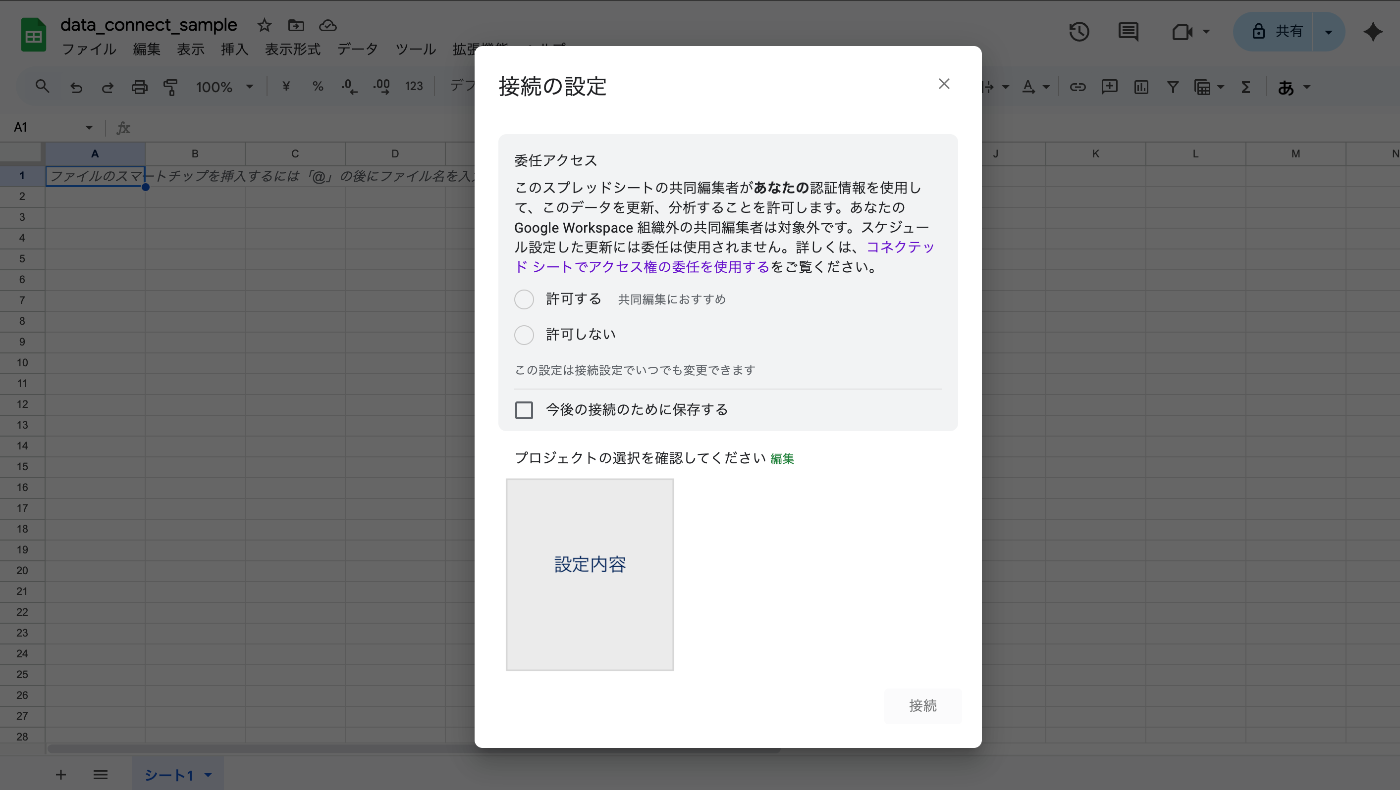Open version history clock icon
This screenshot has width=1400, height=790.
point(1079,32)
